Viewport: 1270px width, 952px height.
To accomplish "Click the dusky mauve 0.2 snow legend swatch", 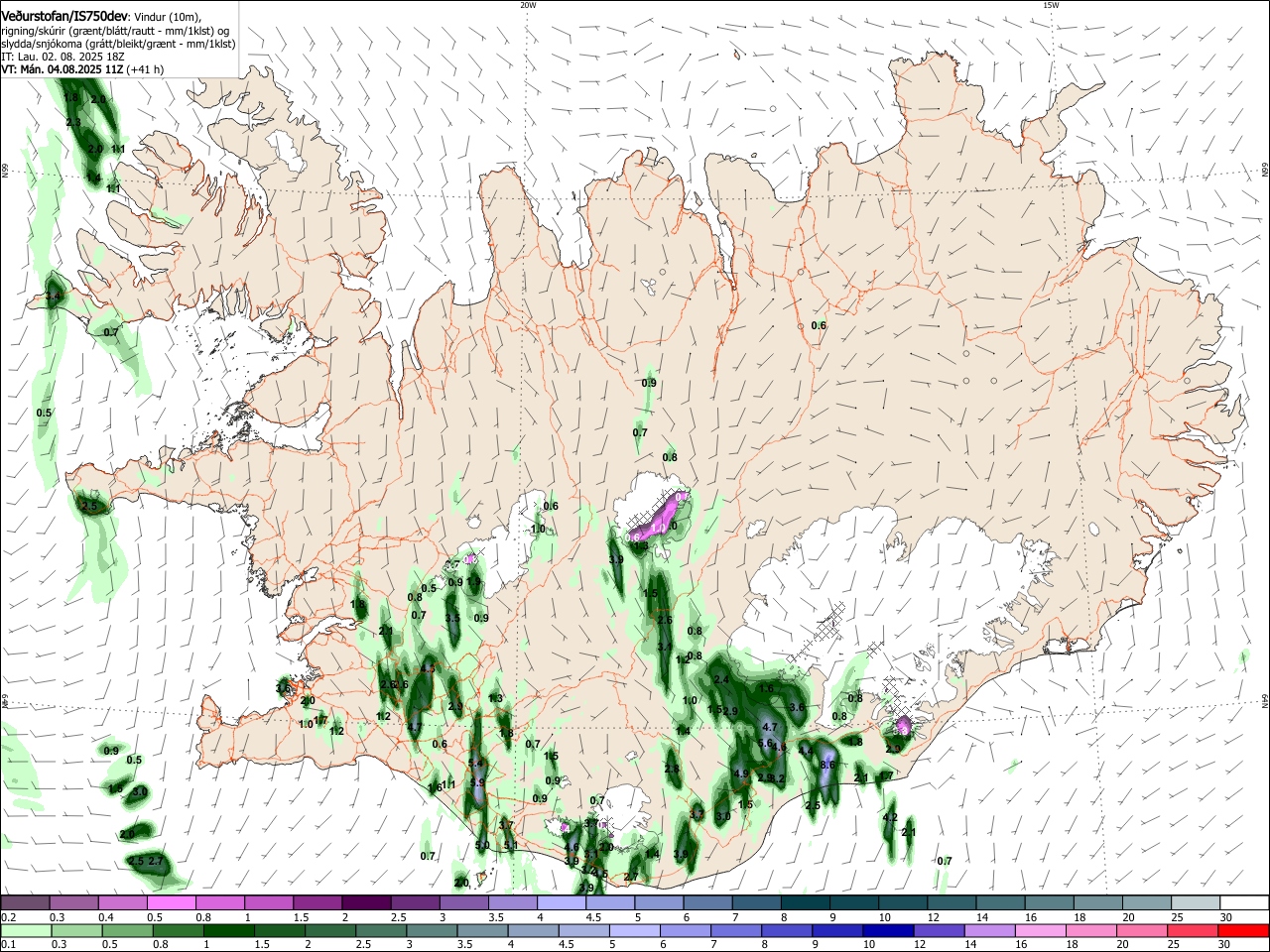I will coord(25,902).
